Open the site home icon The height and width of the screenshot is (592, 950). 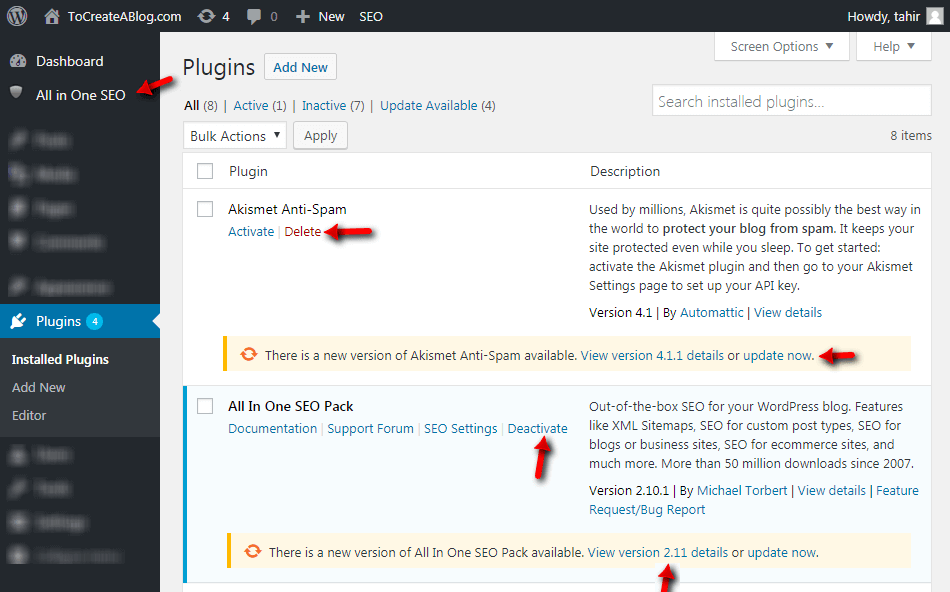click(x=52, y=16)
